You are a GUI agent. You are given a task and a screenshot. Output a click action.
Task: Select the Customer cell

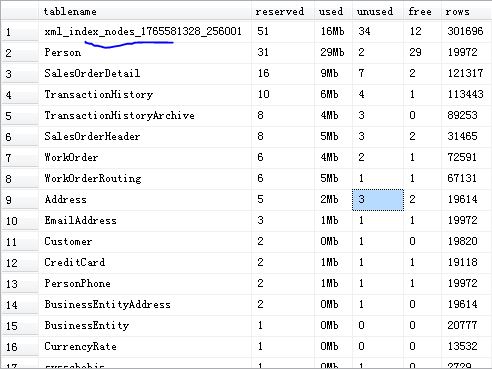point(145,242)
